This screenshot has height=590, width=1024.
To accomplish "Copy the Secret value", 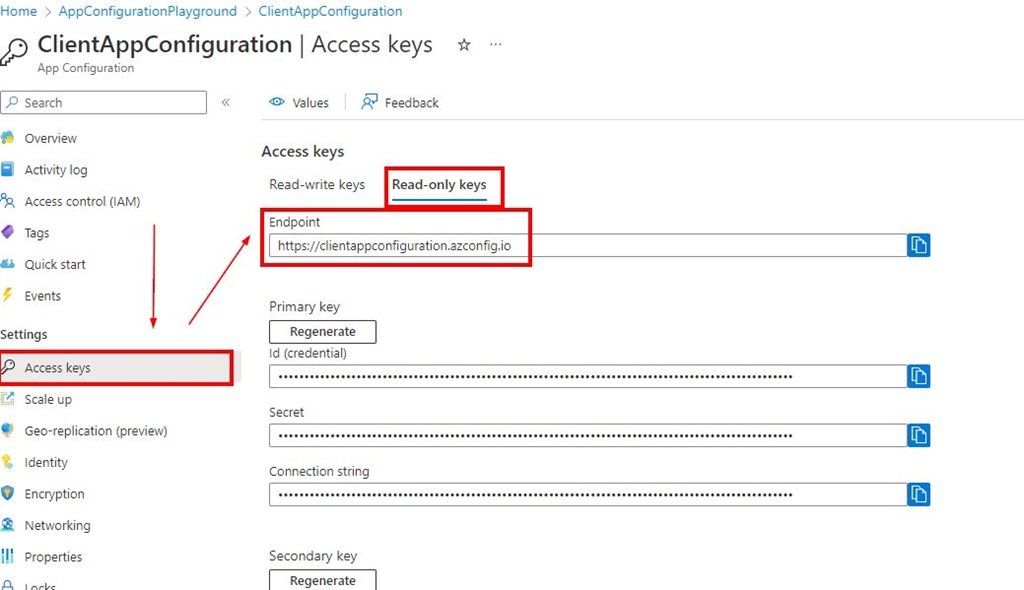I will (918, 435).
